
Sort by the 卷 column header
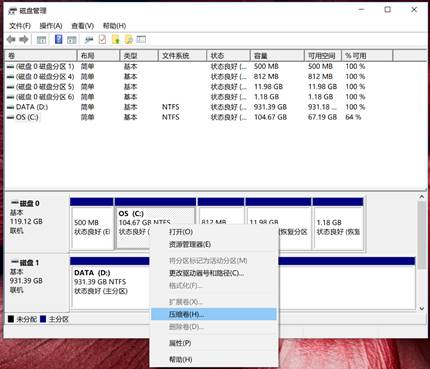pyautogui.click(x=41, y=56)
